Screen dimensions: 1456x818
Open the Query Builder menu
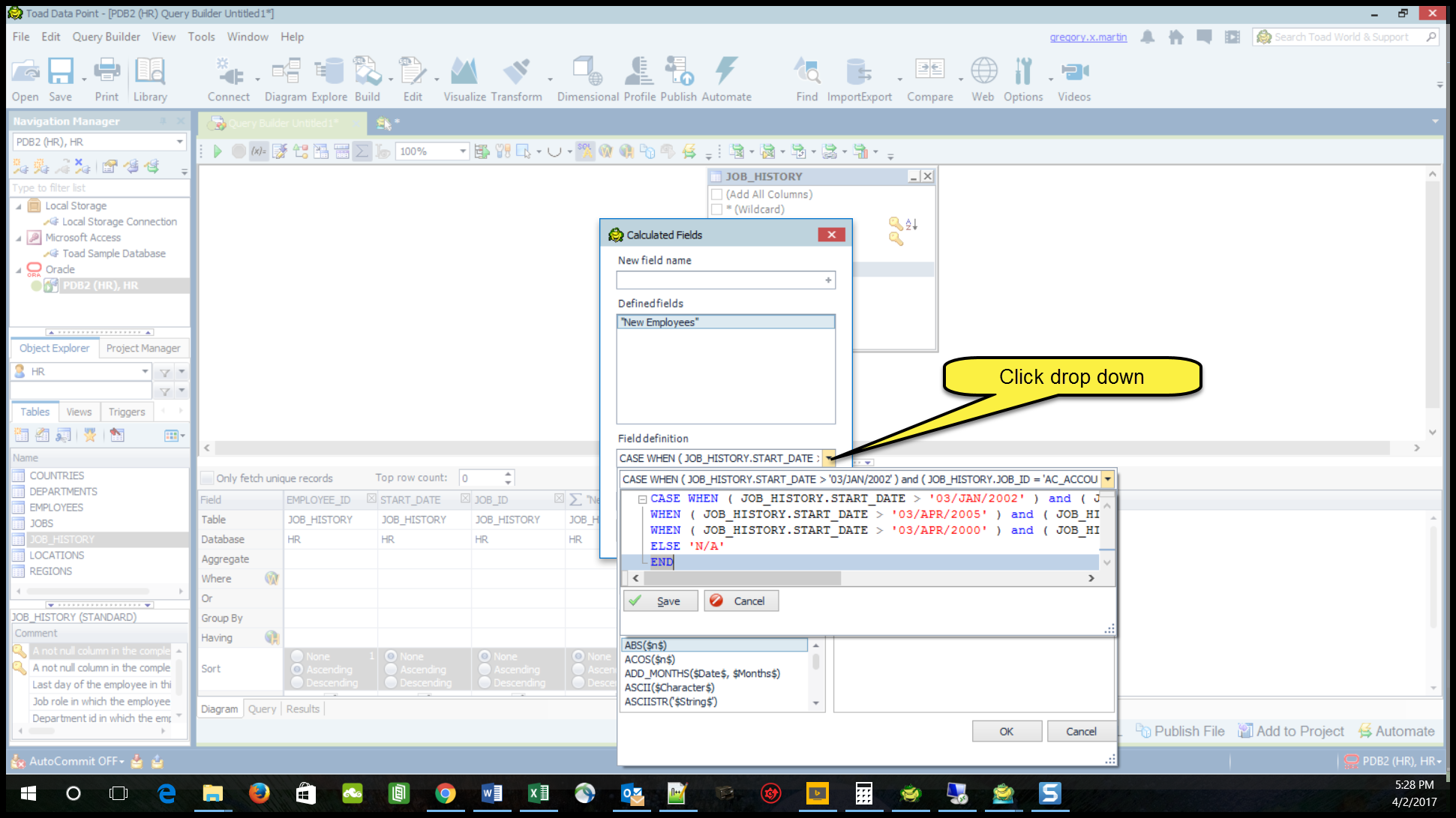click(106, 37)
